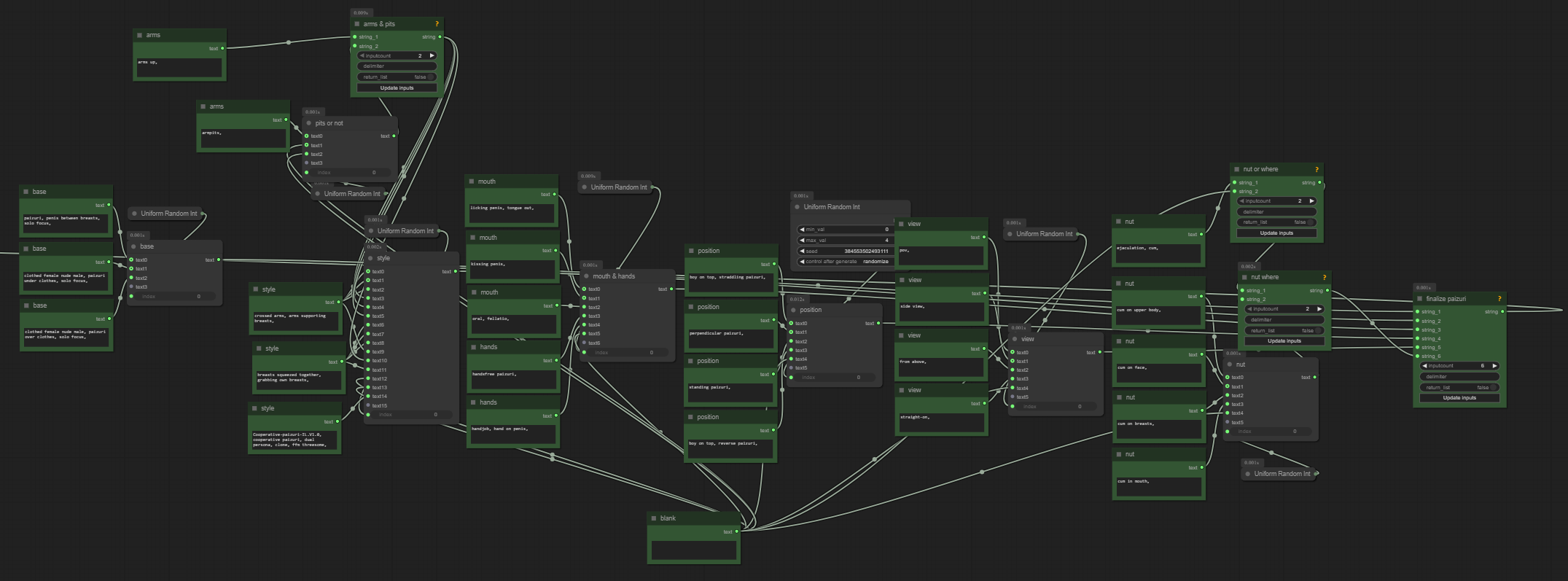Collapse the arms & pits node
The height and width of the screenshot is (581, 1568).
click(x=357, y=24)
